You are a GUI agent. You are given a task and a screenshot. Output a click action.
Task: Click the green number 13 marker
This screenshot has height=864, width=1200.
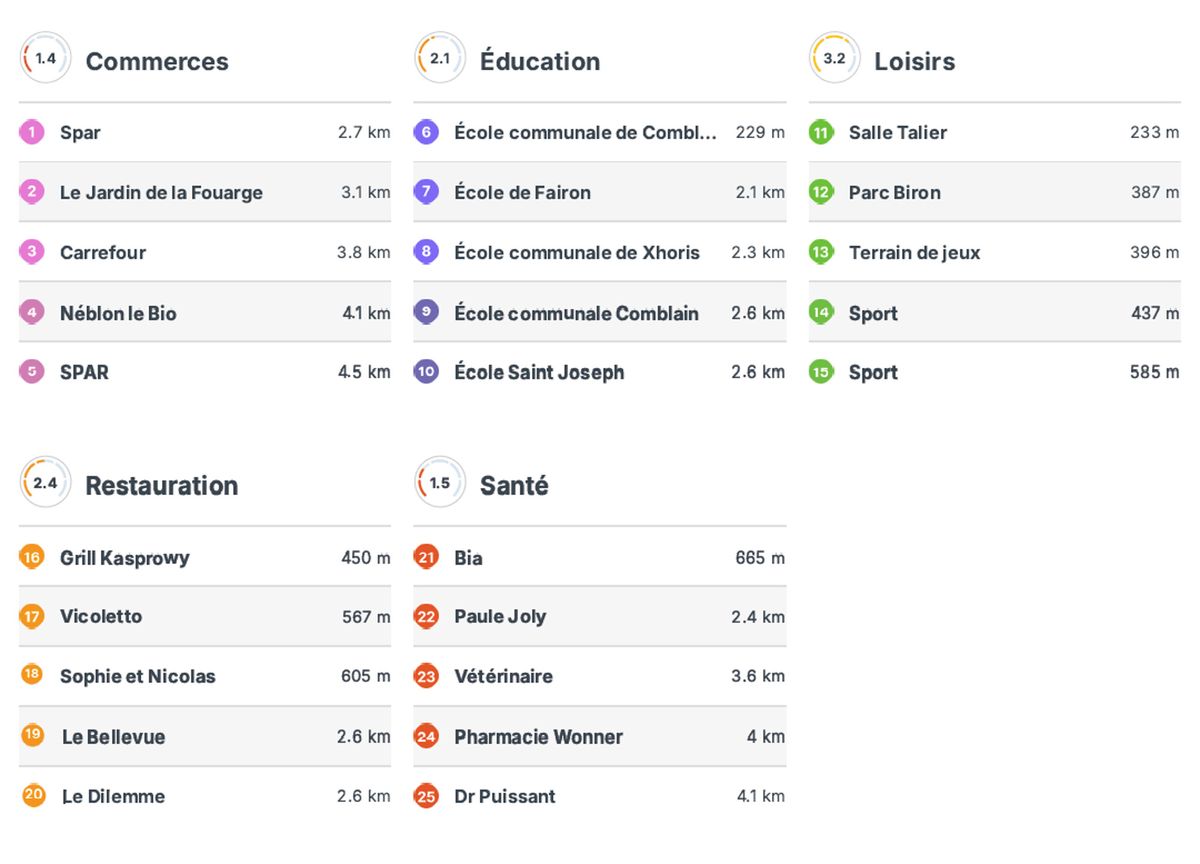click(821, 252)
